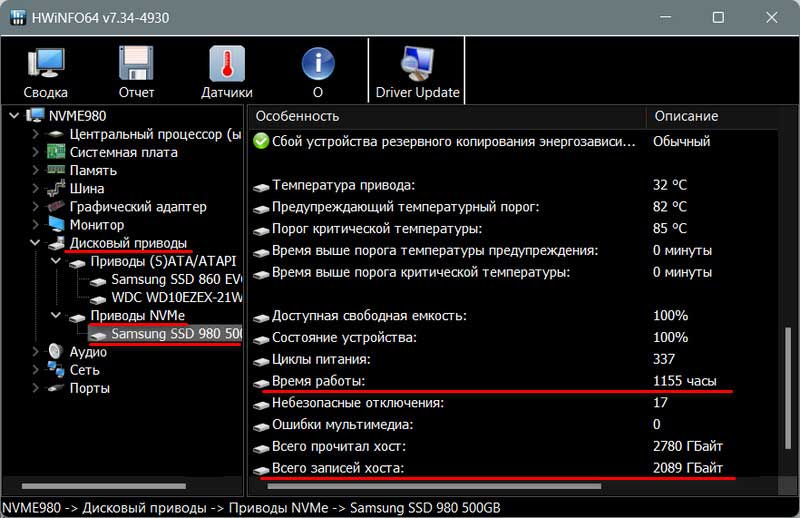
Task: Expand the Шина node
Action: [x=35, y=188]
